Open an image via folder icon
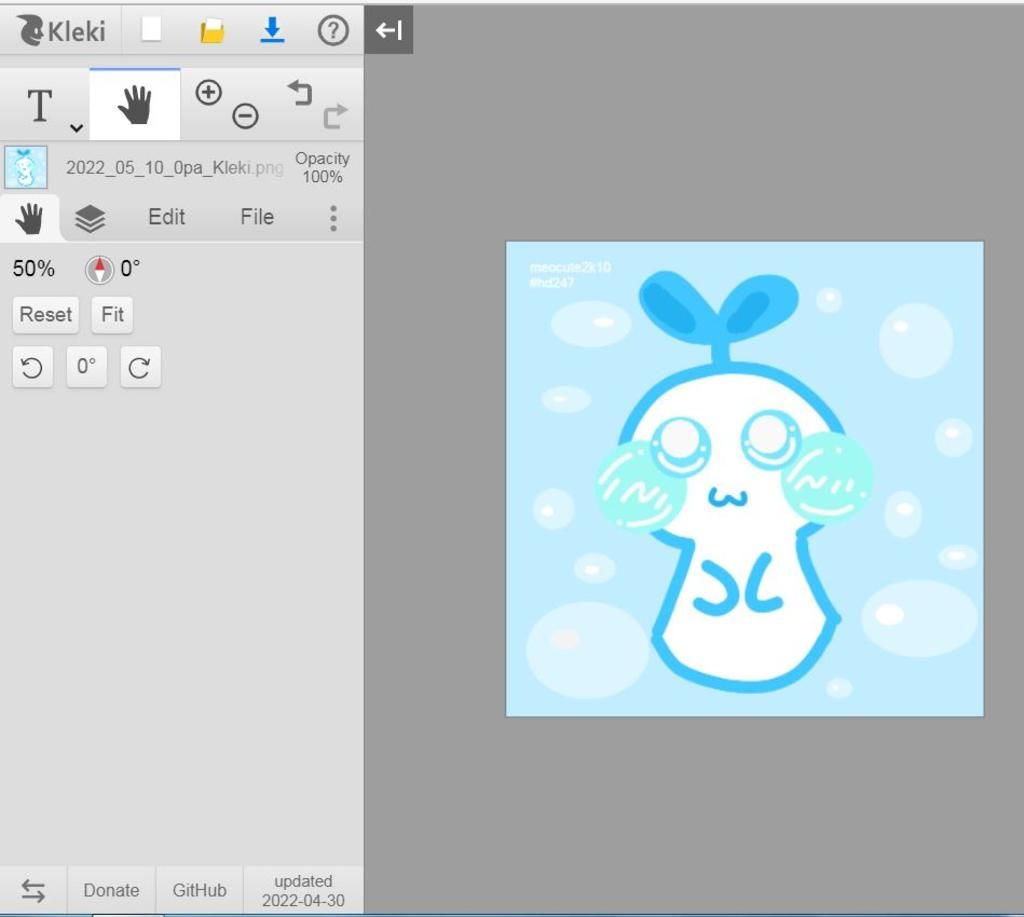Screen dimensions: 1024x917 212,31
